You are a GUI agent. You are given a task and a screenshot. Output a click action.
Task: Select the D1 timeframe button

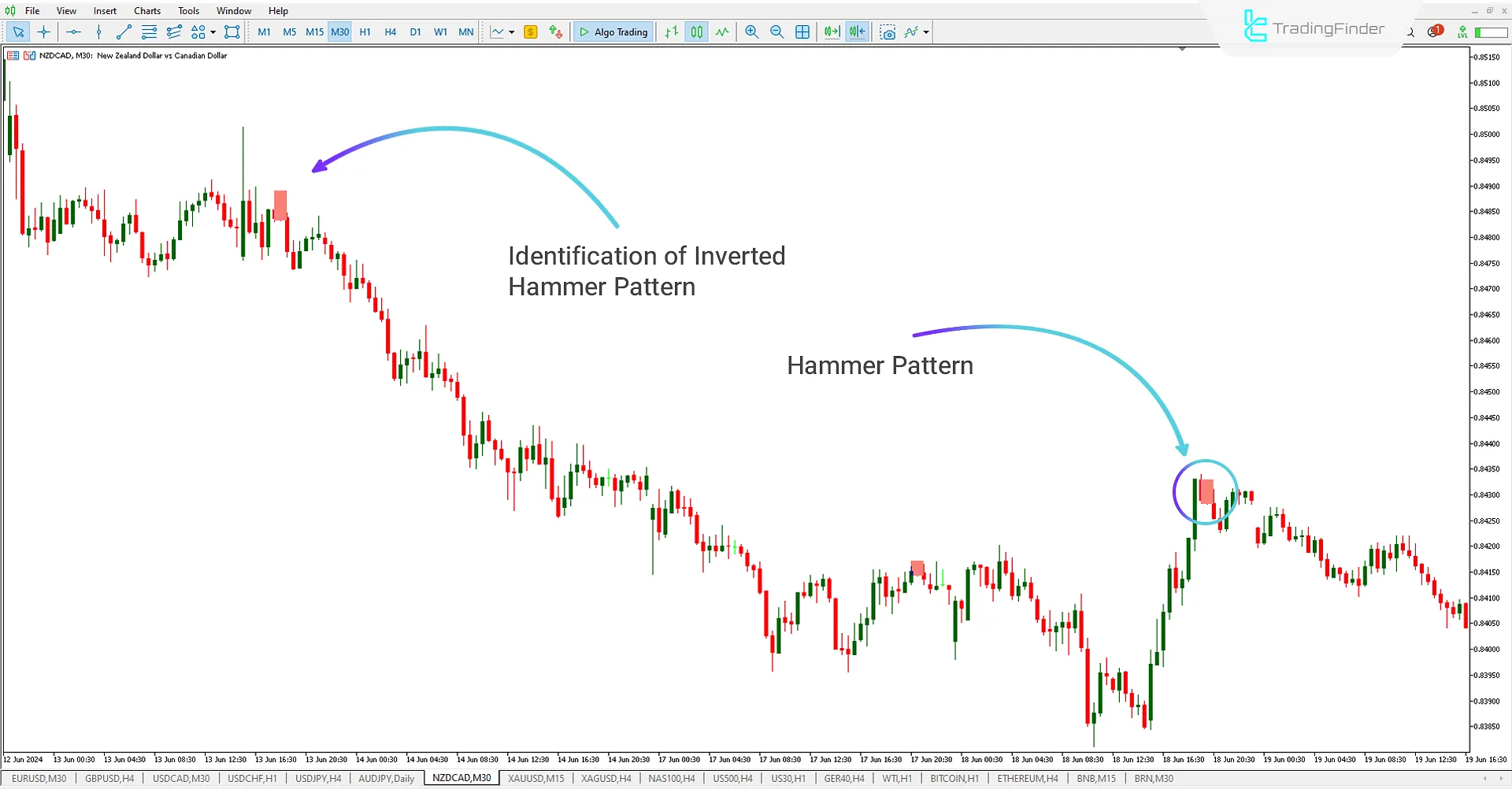tap(415, 32)
